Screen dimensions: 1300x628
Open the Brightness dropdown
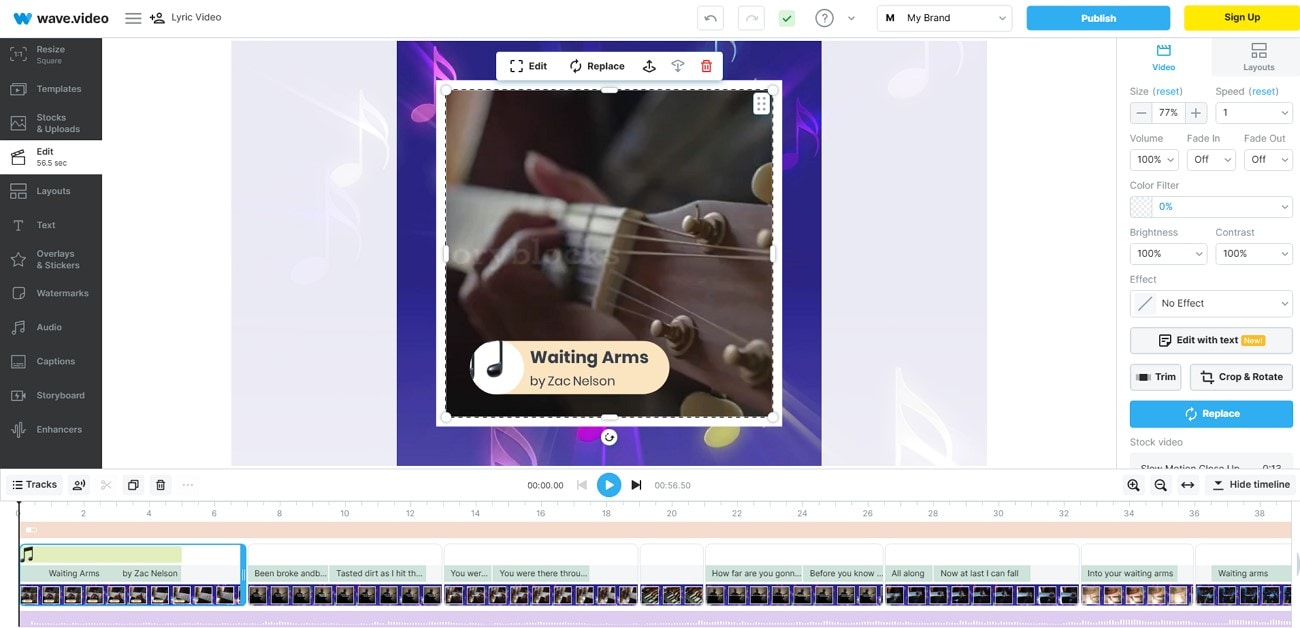click(1168, 253)
